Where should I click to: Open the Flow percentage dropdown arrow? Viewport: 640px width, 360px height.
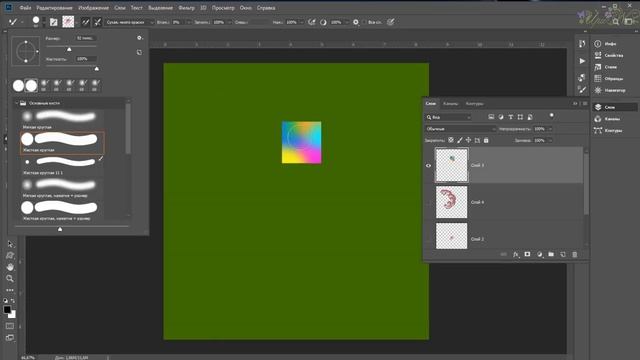click(x=302, y=22)
